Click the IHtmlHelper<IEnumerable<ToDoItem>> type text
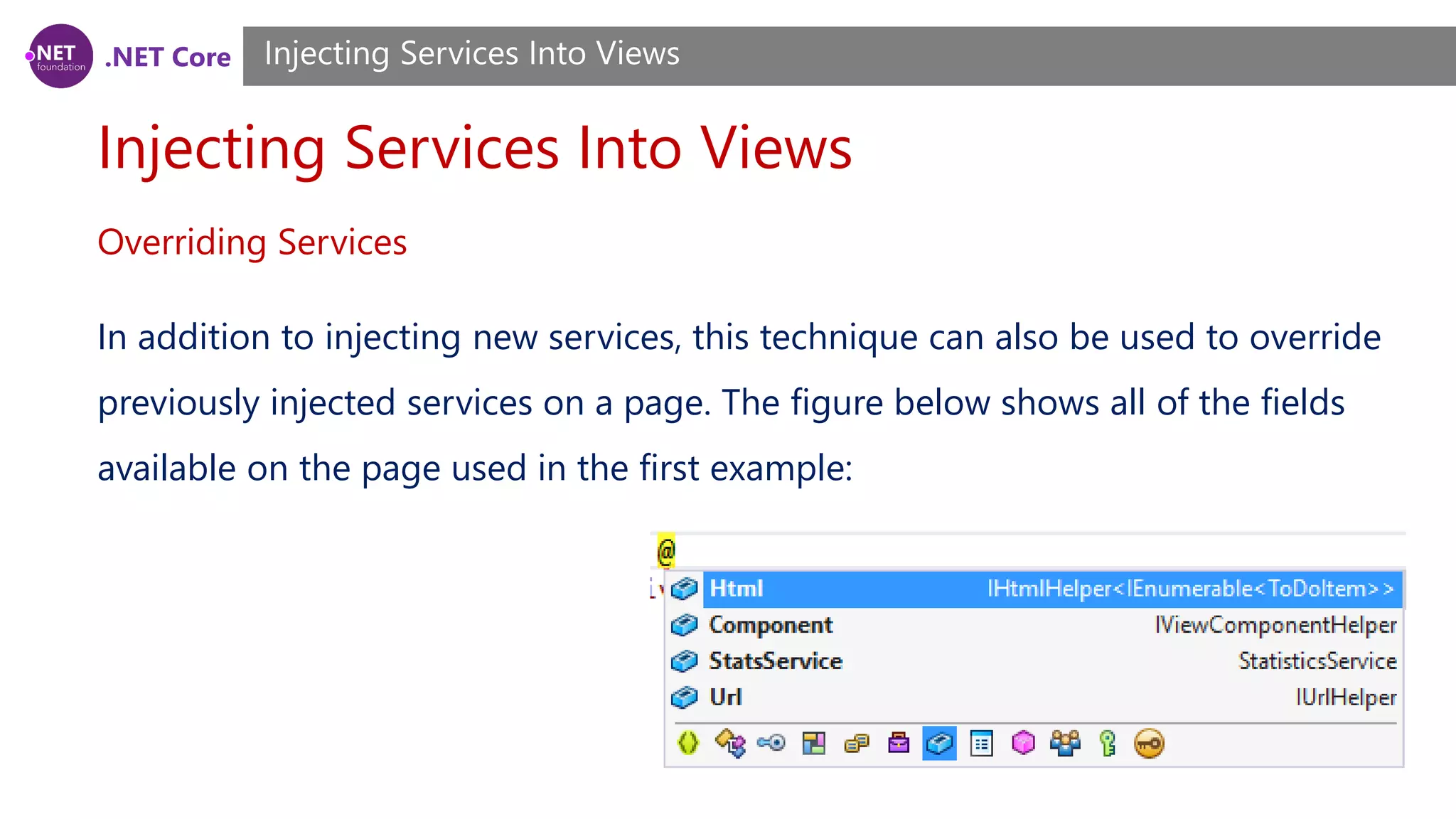 tap(1190, 589)
